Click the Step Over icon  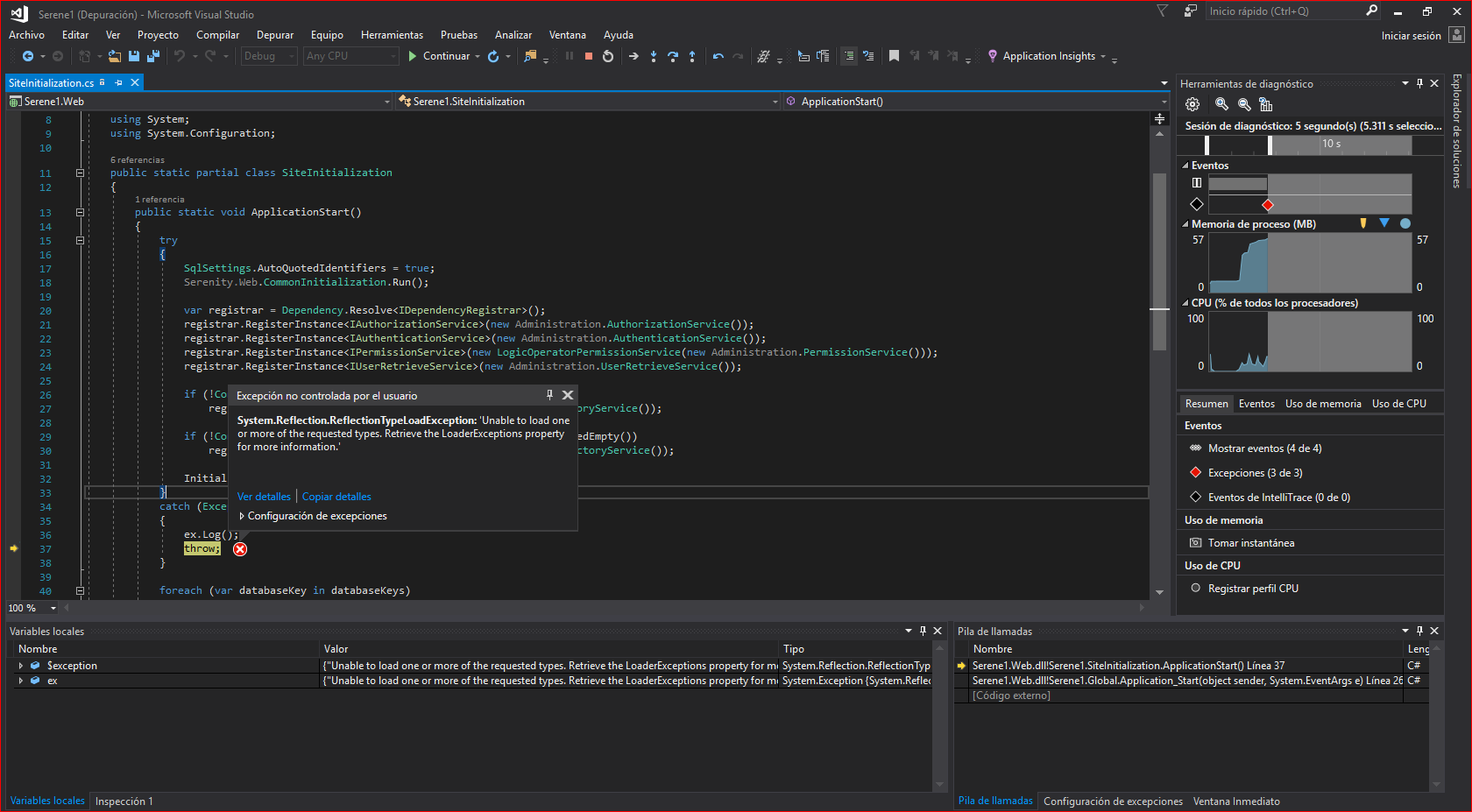(x=673, y=56)
